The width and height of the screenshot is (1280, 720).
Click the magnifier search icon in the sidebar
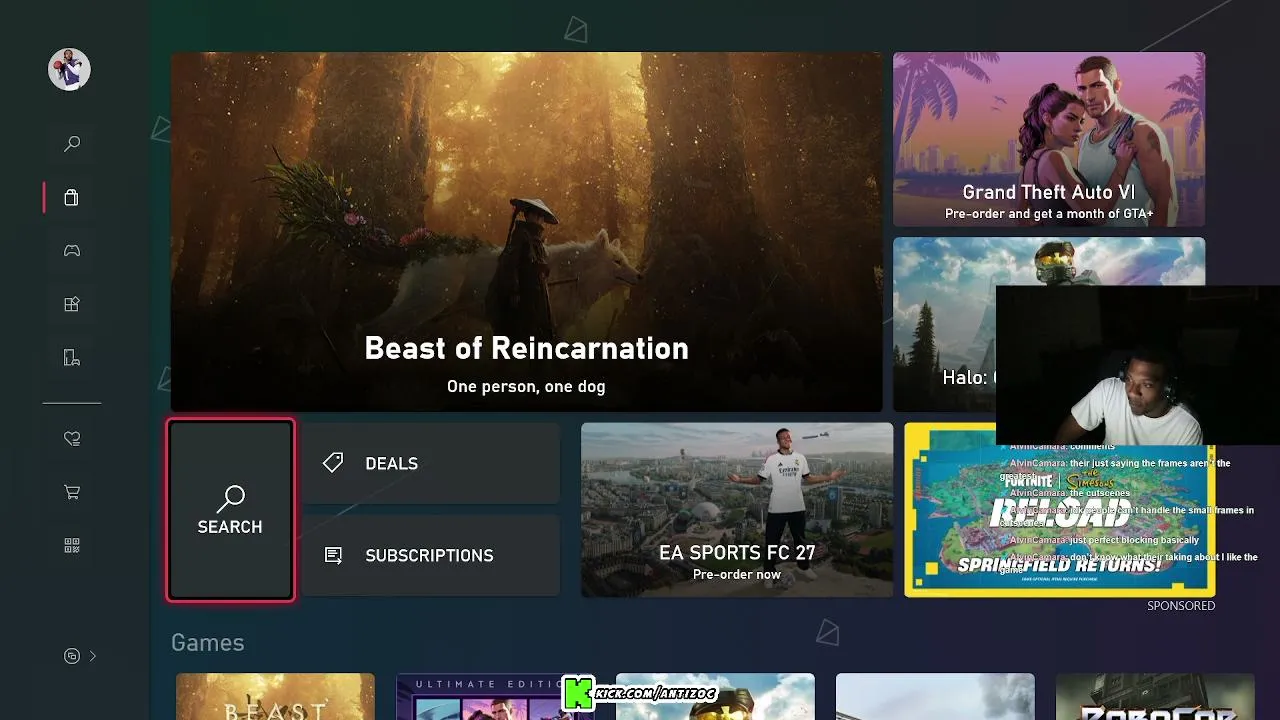[x=72, y=144]
